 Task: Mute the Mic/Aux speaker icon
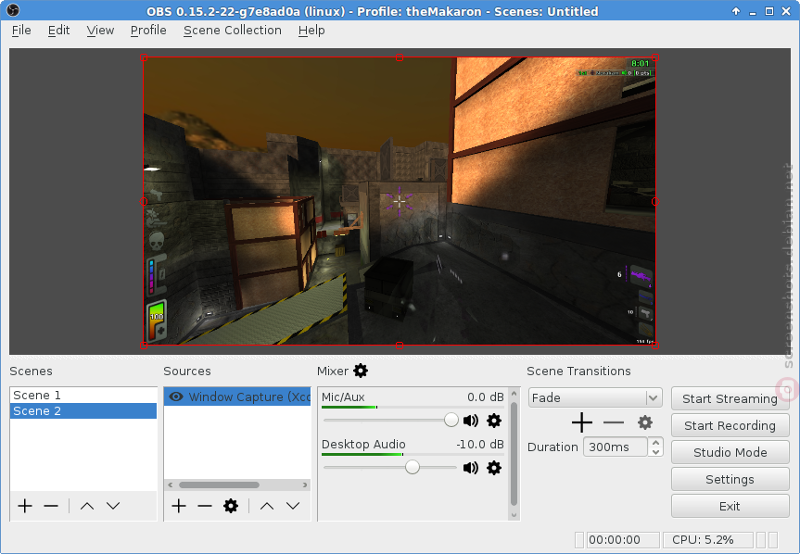point(470,420)
